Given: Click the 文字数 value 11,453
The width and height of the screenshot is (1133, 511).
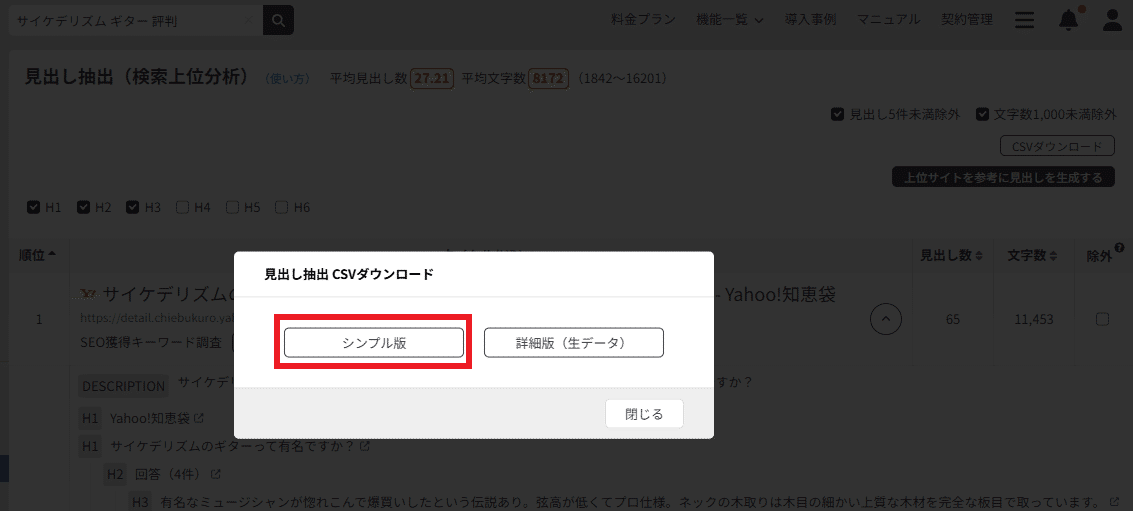Looking at the screenshot, I should pyautogui.click(x=1035, y=319).
